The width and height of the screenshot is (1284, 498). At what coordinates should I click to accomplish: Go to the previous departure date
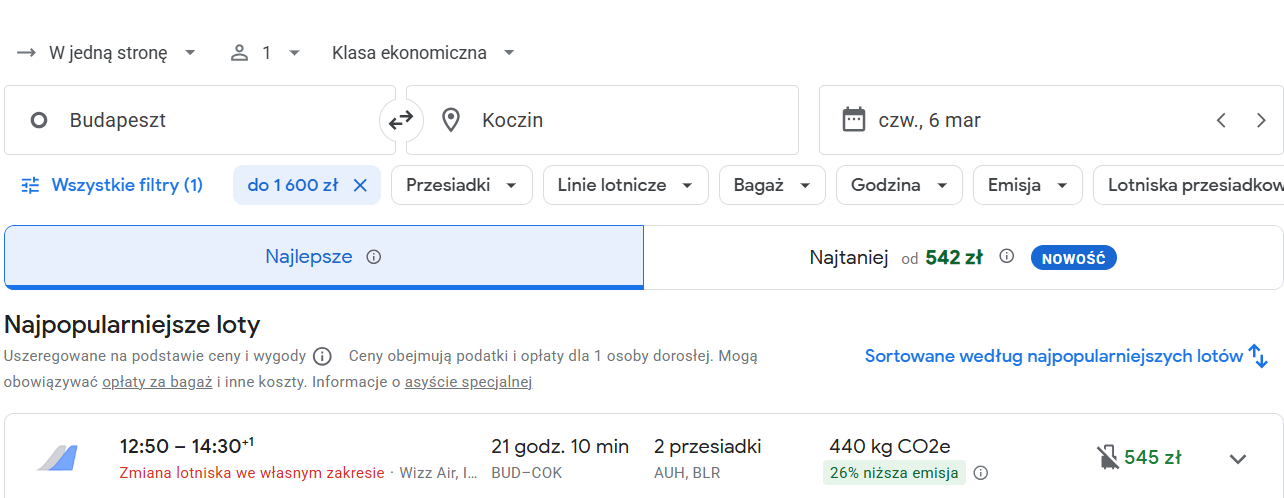pyautogui.click(x=1221, y=120)
